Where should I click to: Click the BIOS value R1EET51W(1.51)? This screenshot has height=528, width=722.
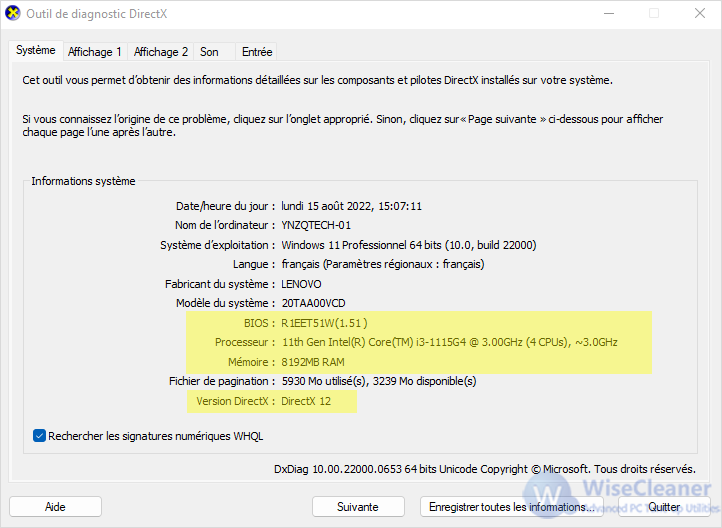(324, 323)
